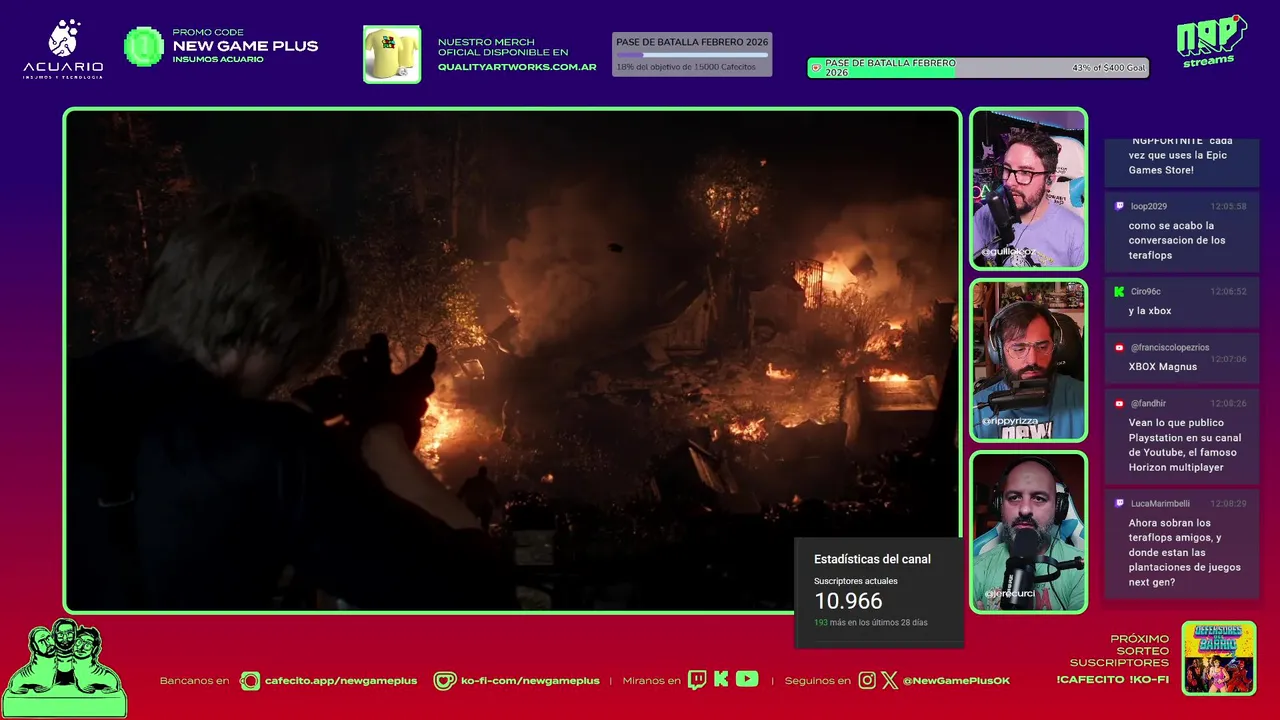
Task: Click the green three-hosts mascot logo
Action: (x=65, y=668)
